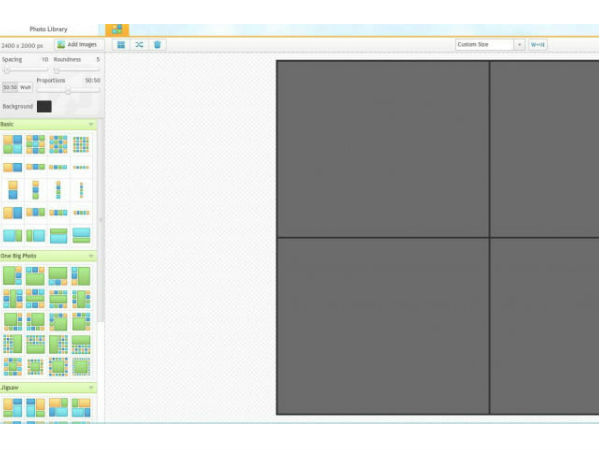Select green strip above cyan block template
This screenshot has height=450, width=600.
coord(58,235)
